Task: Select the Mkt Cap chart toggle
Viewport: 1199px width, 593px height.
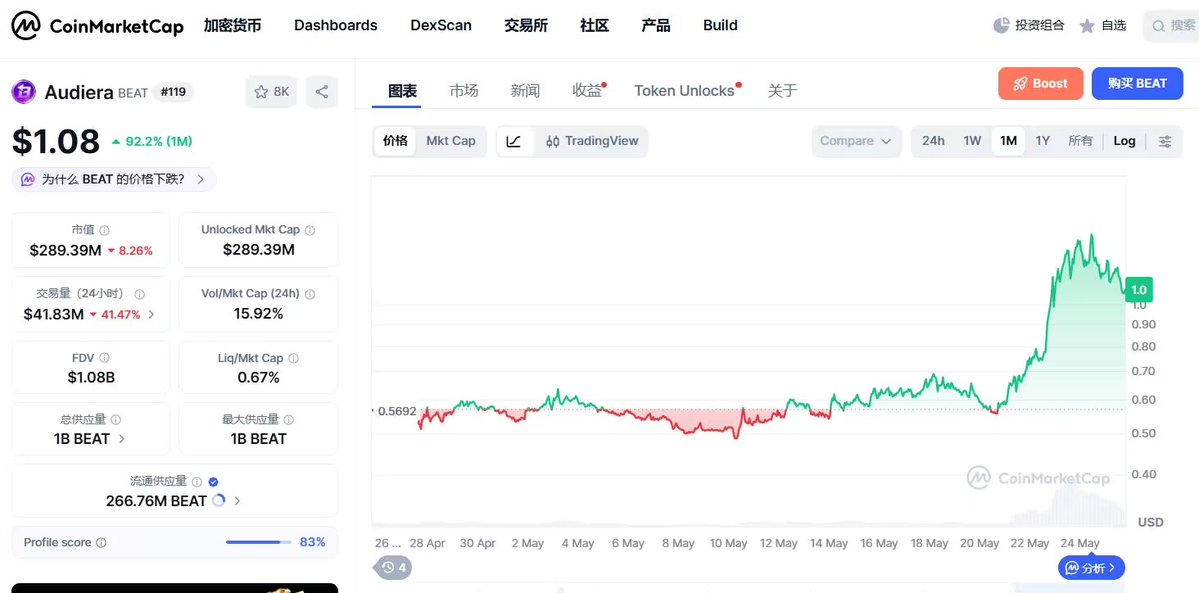Action: (x=451, y=142)
